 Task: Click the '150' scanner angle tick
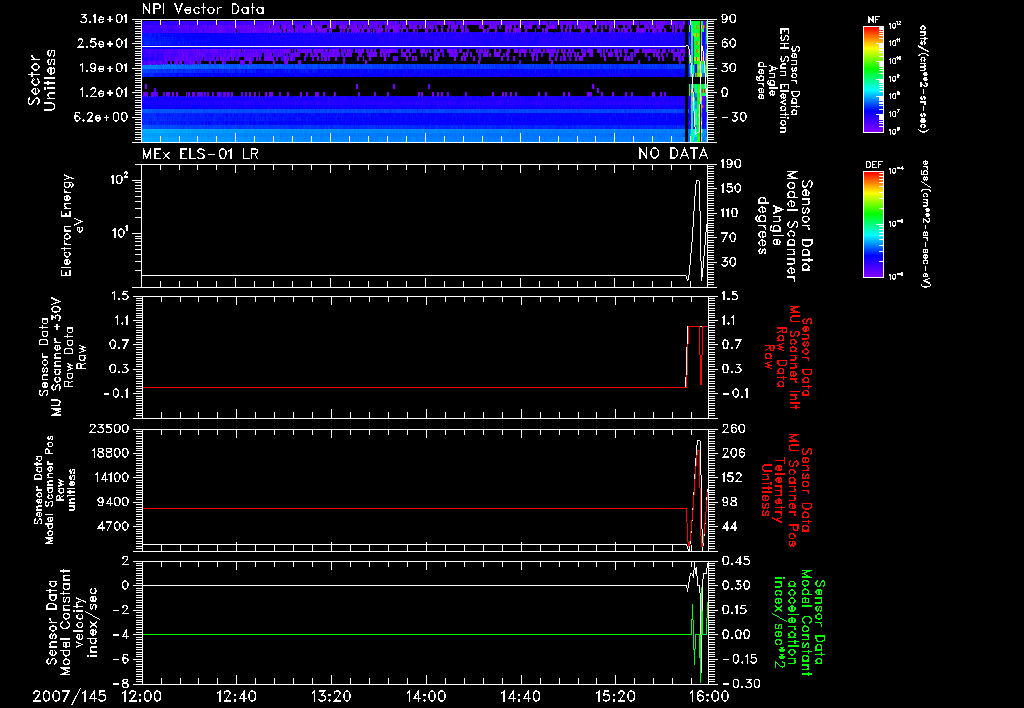(731, 188)
